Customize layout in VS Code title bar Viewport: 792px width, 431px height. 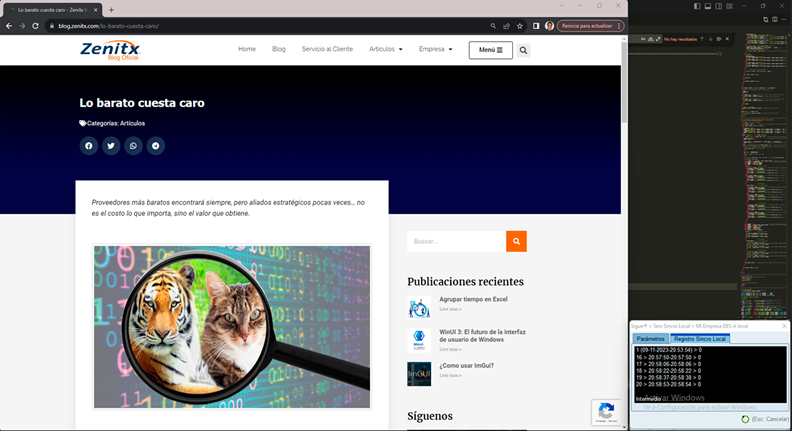[x=729, y=6]
